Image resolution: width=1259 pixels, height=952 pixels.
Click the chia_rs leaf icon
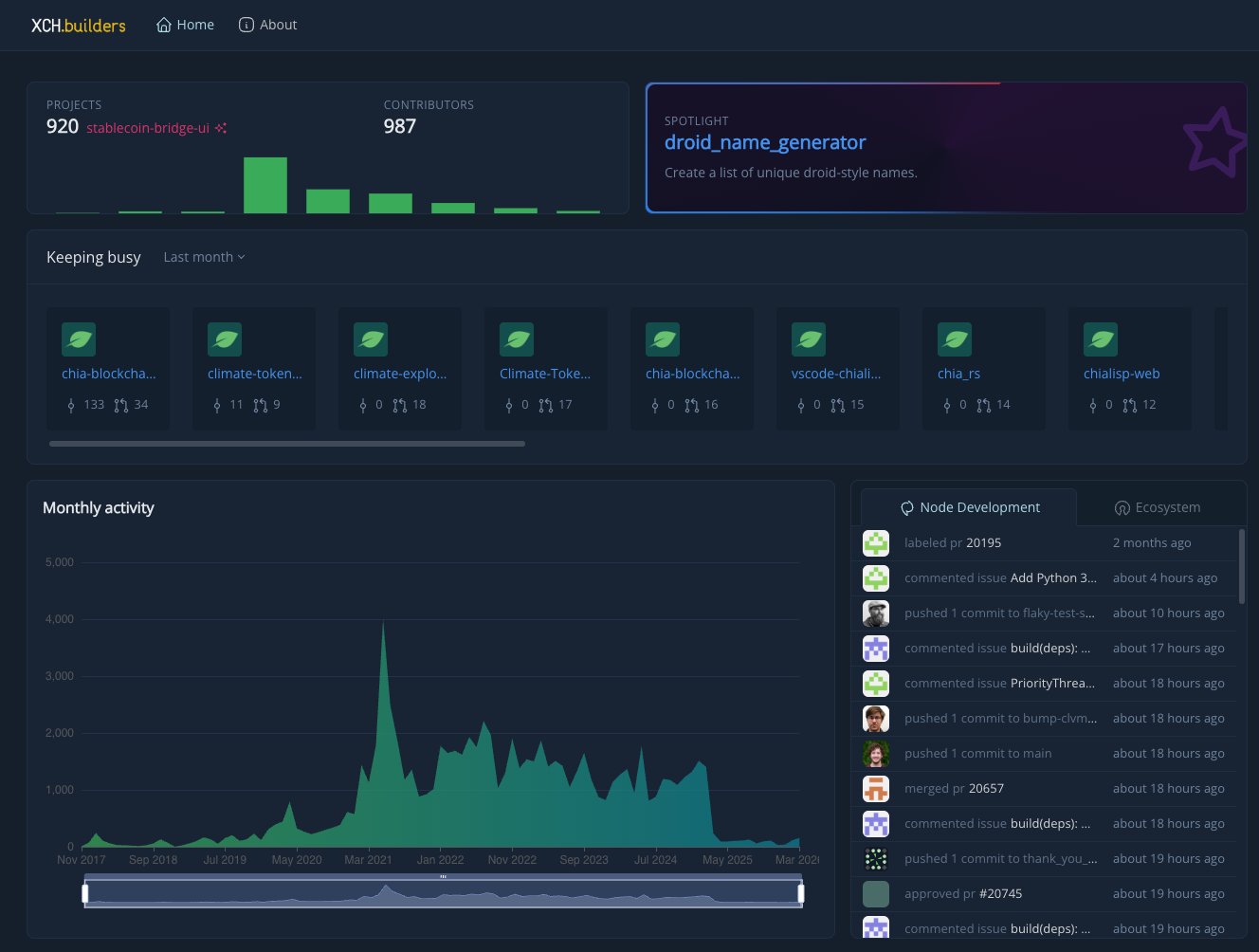tap(954, 339)
